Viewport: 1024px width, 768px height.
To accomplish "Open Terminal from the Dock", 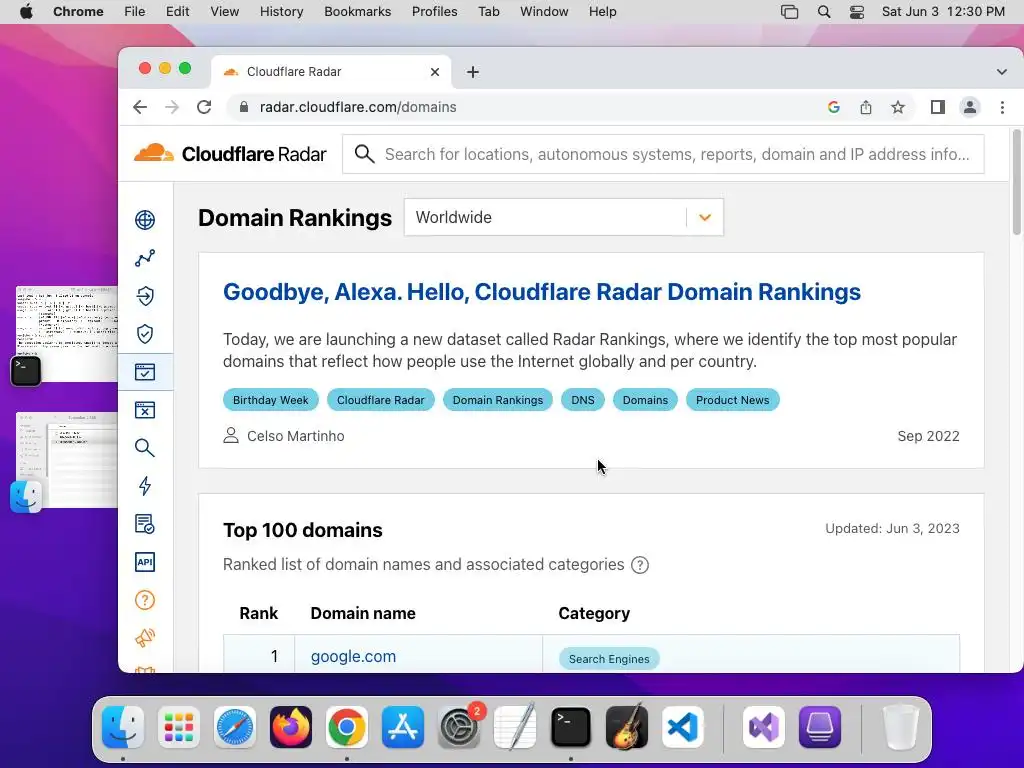I will pyautogui.click(x=571, y=727).
